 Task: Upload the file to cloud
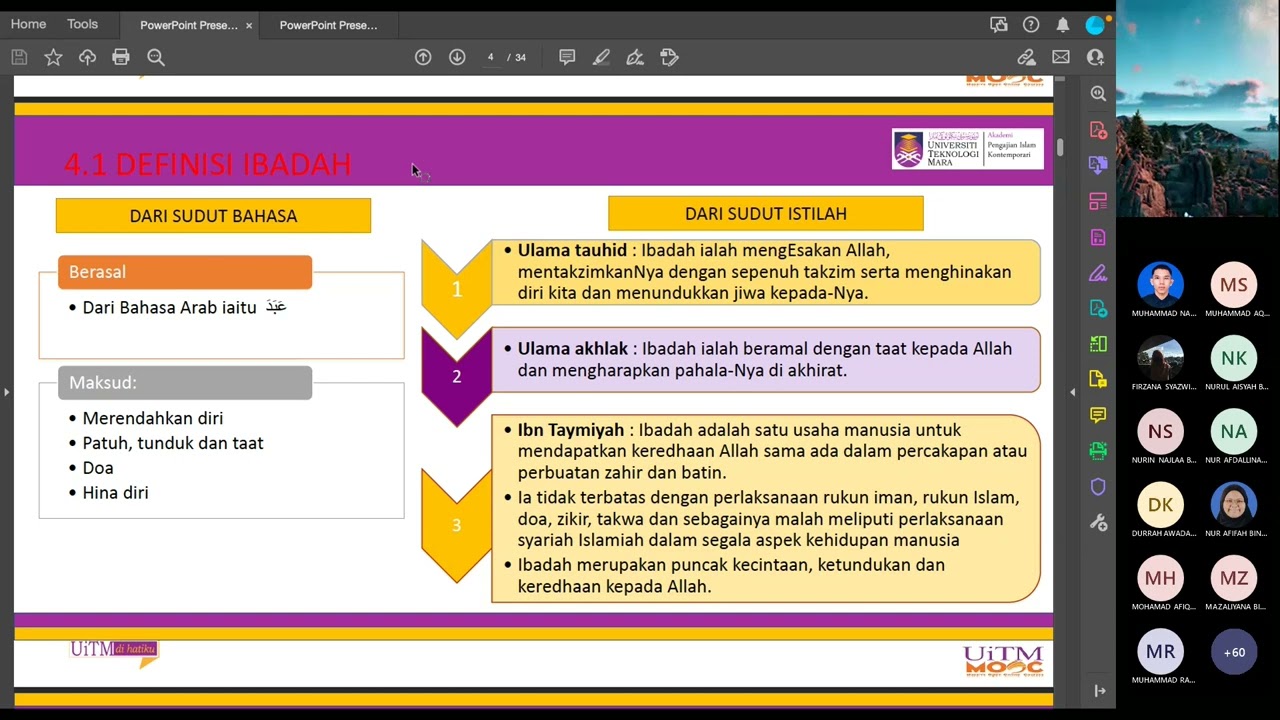pyautogui.click(x=87, y=58)
